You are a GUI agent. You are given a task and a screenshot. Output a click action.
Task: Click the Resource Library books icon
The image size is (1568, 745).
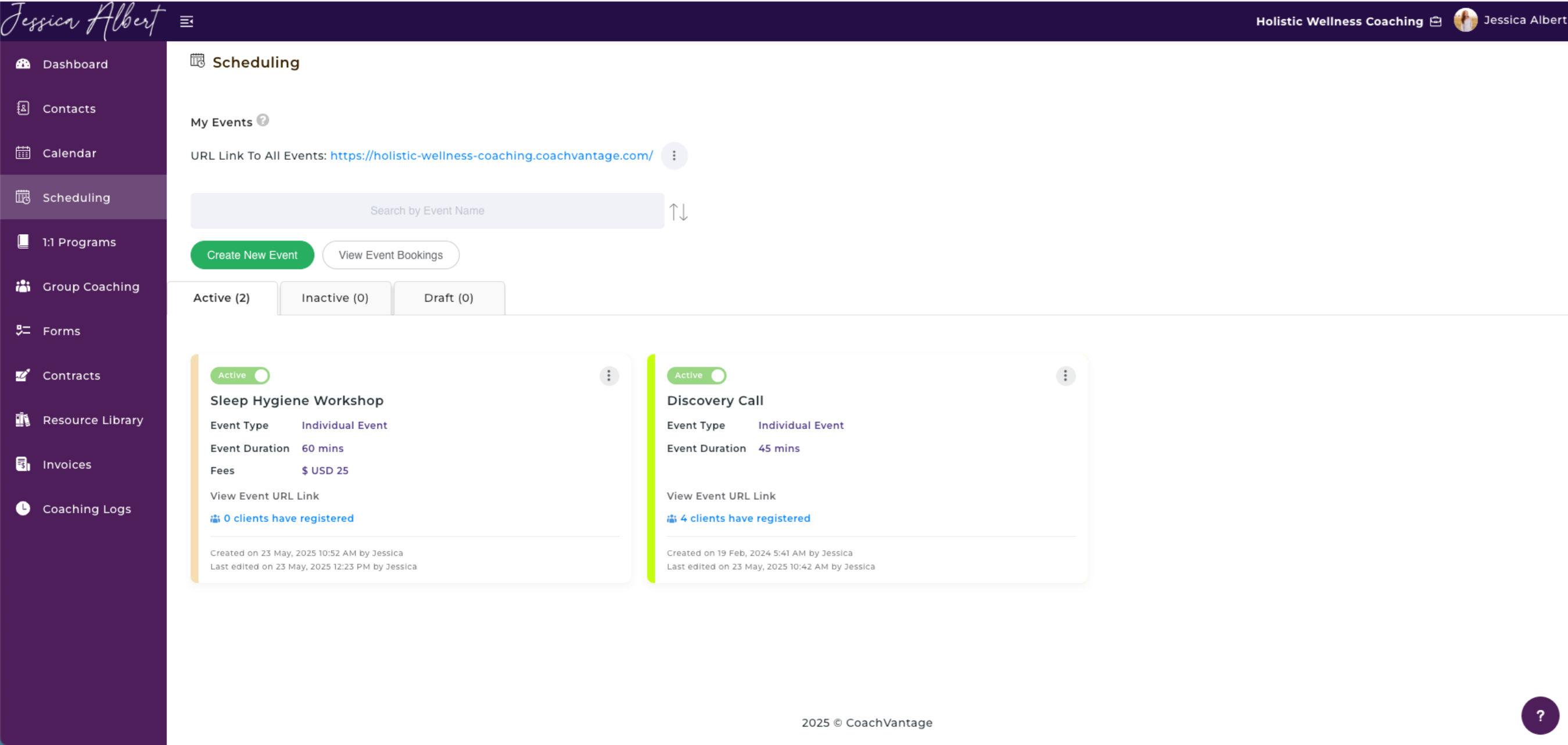[x=23, y=420]
